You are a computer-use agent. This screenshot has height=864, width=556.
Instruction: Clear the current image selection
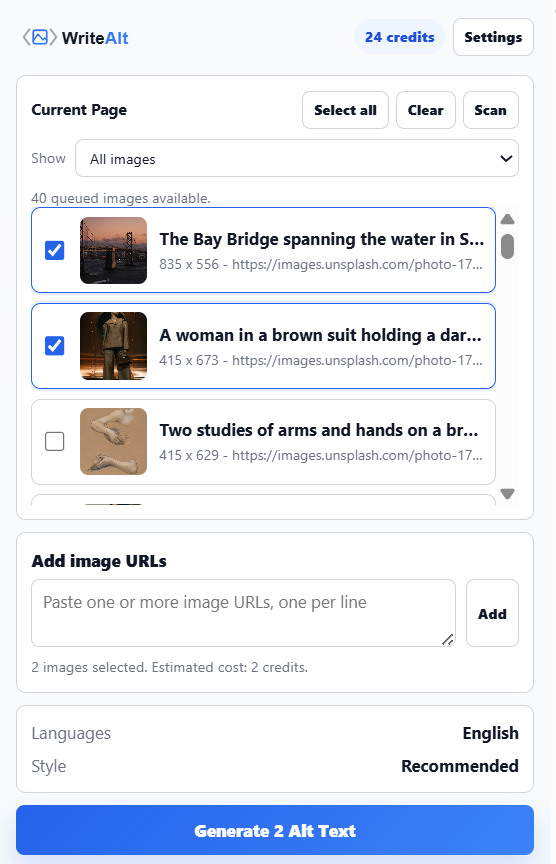pyautogui.click(x=426, y=110)
